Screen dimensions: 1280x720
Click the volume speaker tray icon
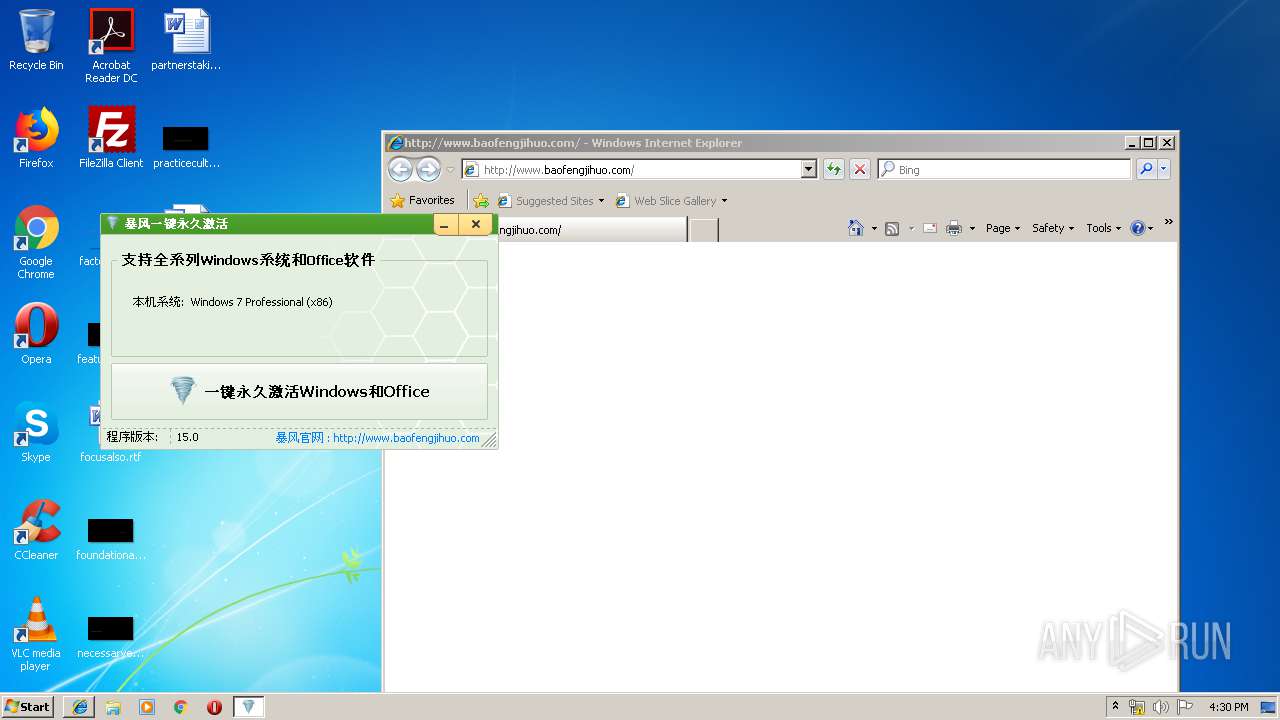1160,707
